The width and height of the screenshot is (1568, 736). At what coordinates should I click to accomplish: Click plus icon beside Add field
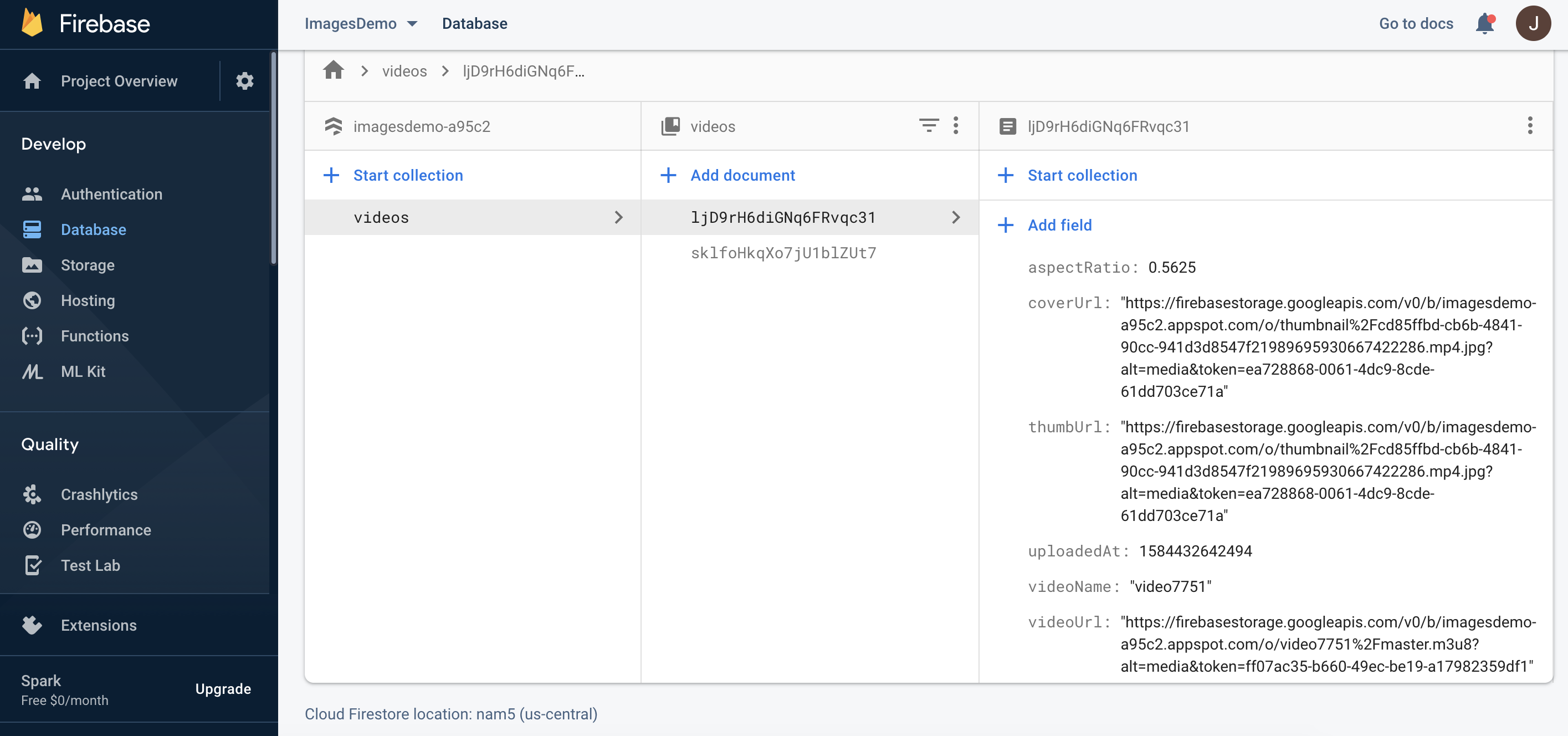[x=1006, y=225]
